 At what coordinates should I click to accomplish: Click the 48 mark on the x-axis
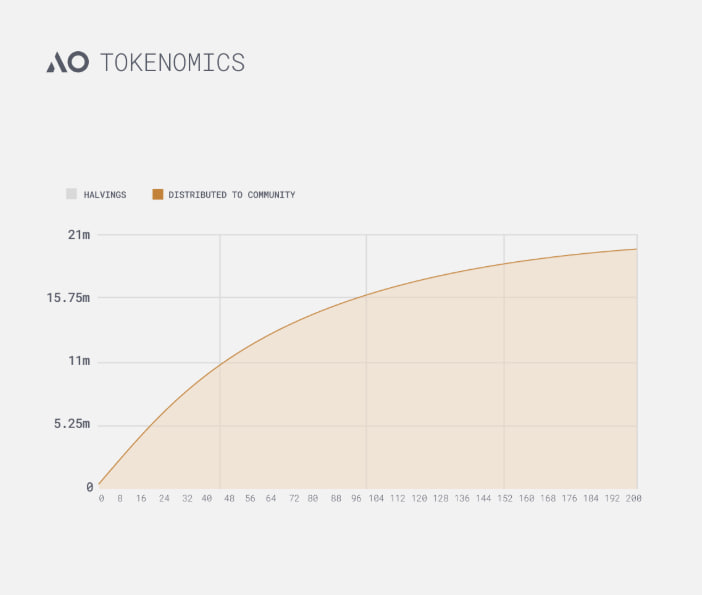[228, 498]
